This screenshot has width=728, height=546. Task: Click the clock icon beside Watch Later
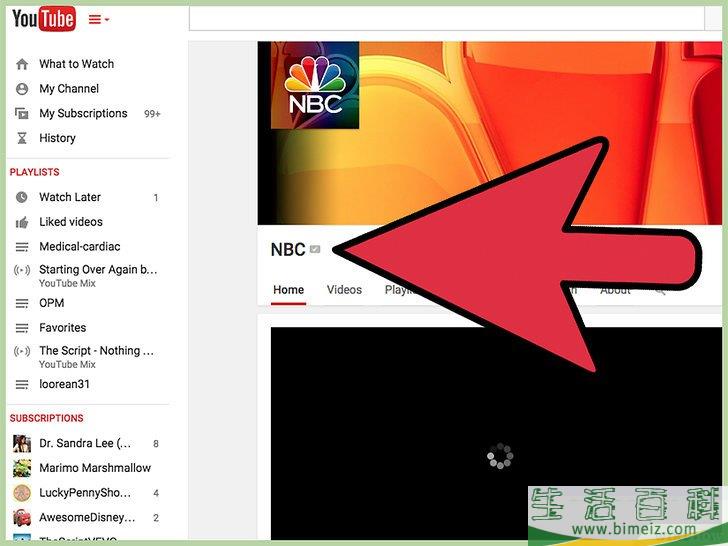22,197
